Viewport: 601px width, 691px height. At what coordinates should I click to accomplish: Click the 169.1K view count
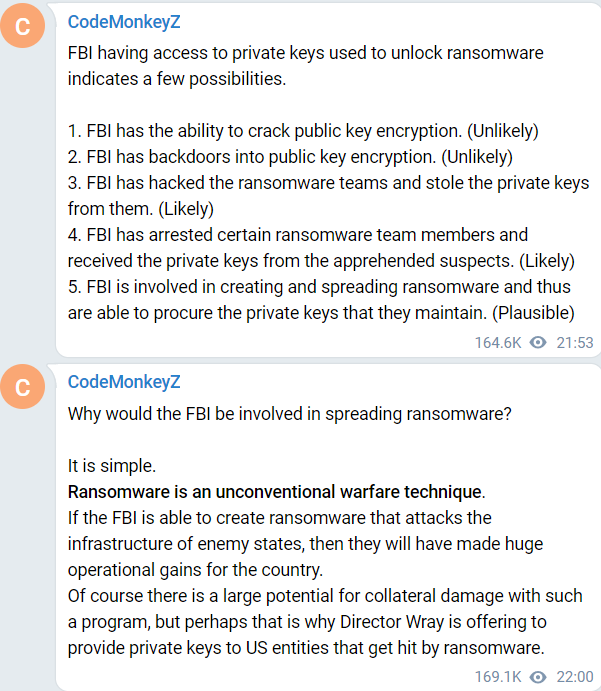(x=498, y=676)
